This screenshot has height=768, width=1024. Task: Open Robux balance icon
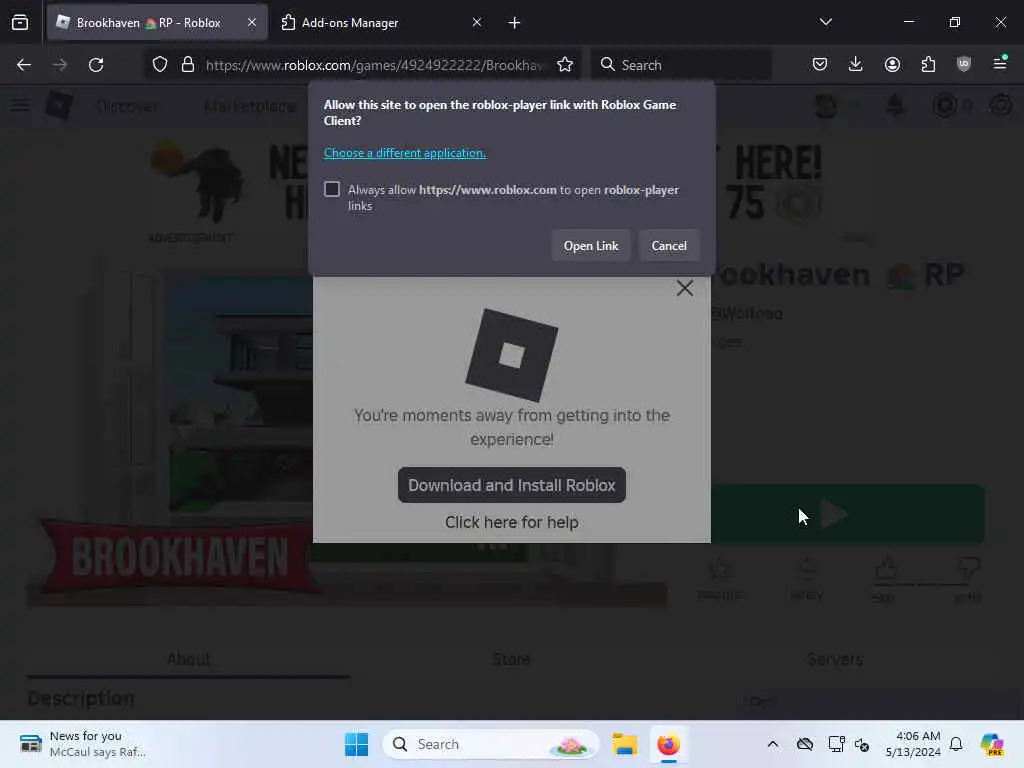tap(944, 104)
